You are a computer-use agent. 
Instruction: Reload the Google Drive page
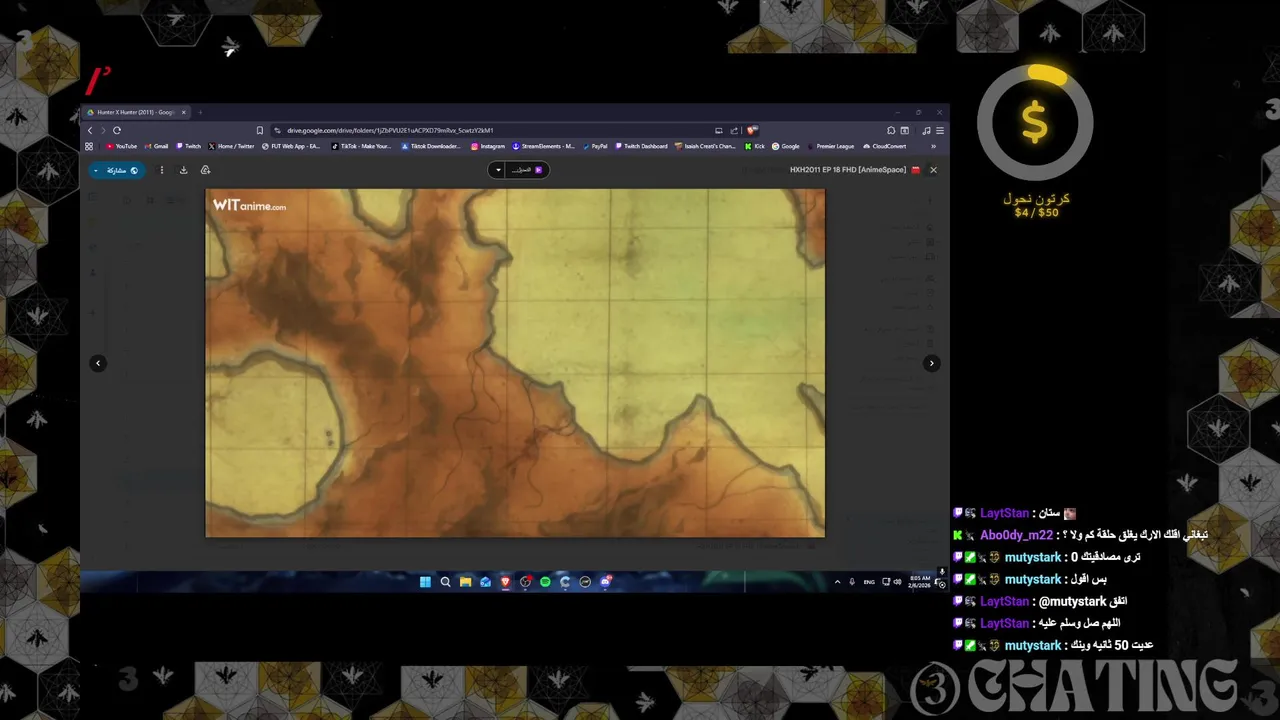(x=117, y=130)
